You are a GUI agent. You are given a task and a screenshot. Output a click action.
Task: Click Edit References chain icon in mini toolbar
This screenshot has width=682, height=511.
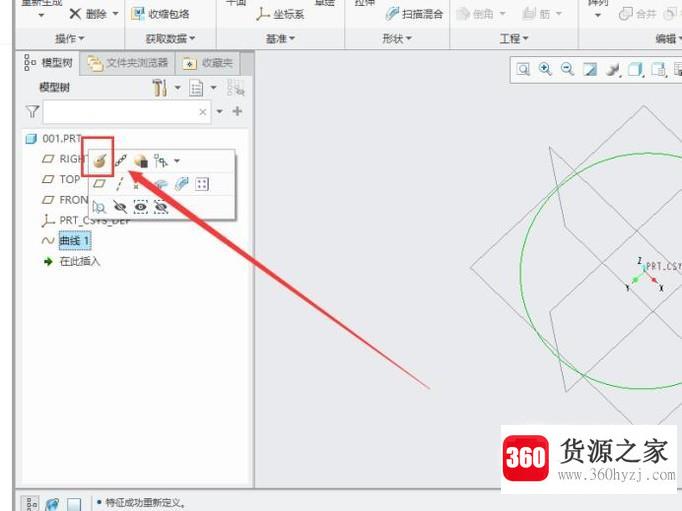(120, 161)
